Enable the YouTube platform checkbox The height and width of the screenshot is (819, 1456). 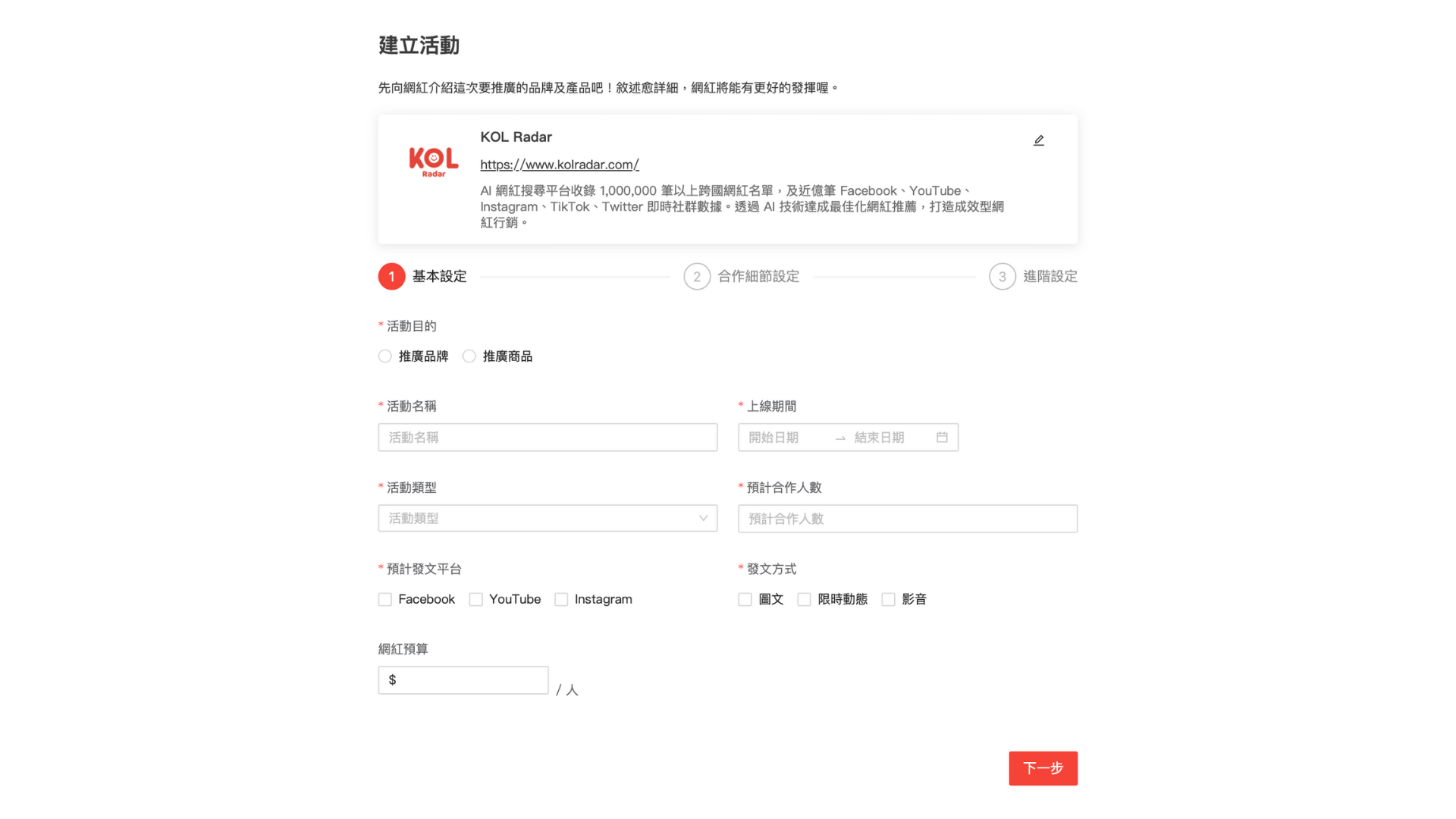pos(475,599)
